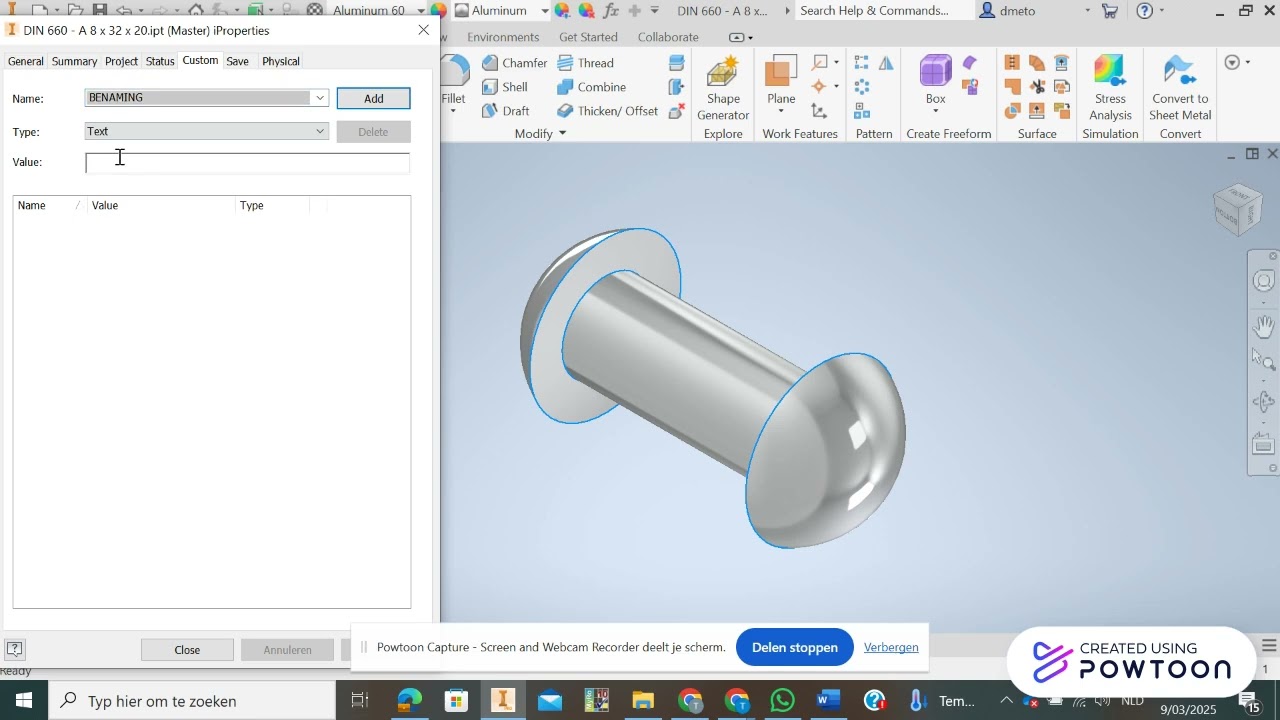Open Inventor from the taskbar

[503, 701]
